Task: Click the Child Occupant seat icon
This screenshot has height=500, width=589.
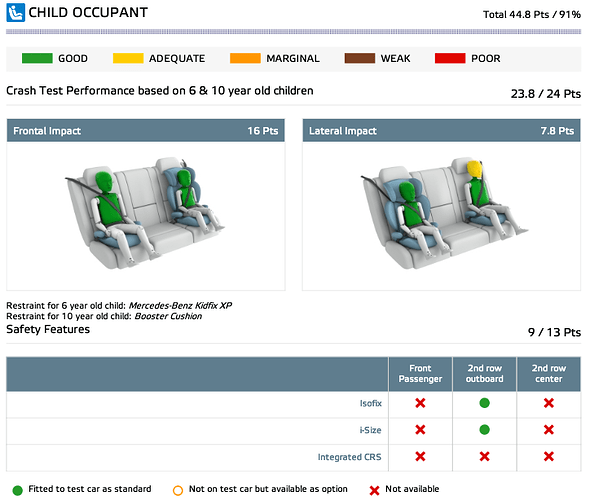Action: (15, 12)
